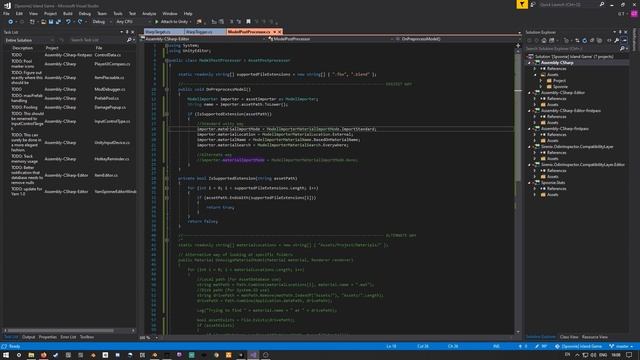
Task: Select the Solution 'Island Game' root node
Action: coord(573,57)
